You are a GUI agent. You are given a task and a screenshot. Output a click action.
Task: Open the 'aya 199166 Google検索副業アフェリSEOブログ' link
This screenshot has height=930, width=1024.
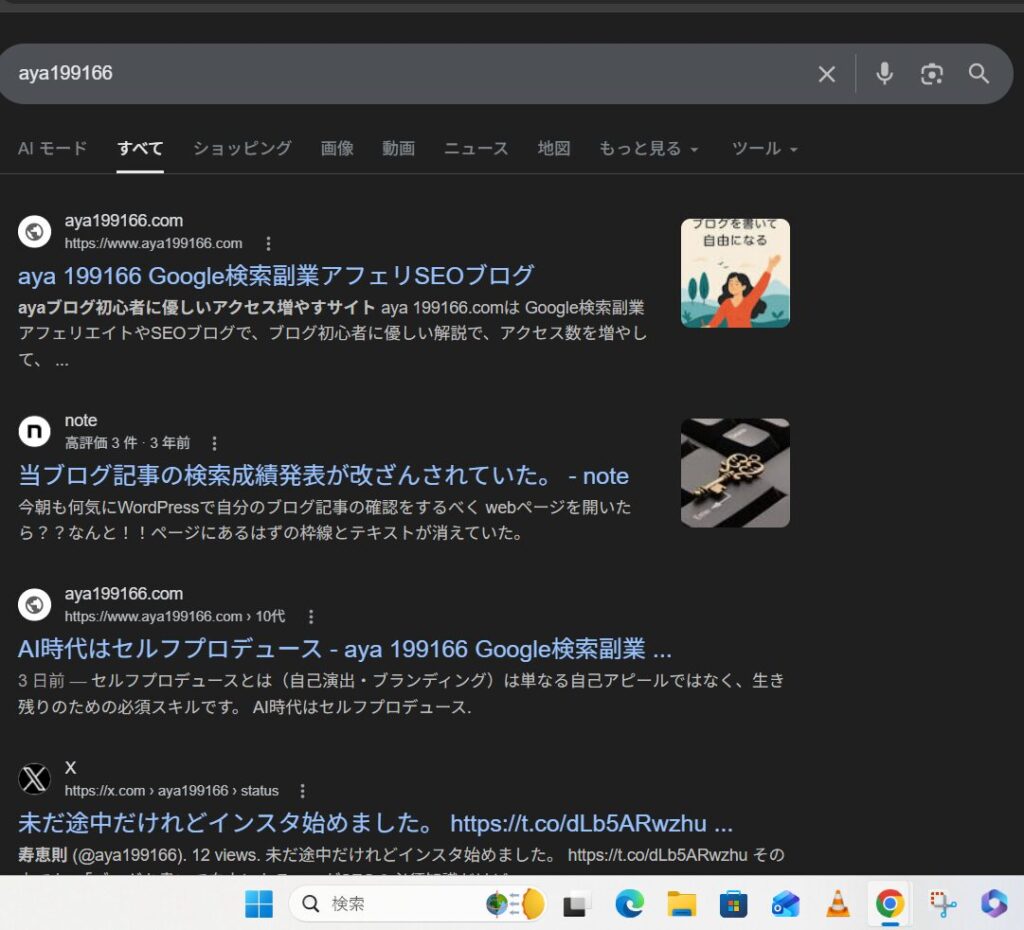pos(276,276)
